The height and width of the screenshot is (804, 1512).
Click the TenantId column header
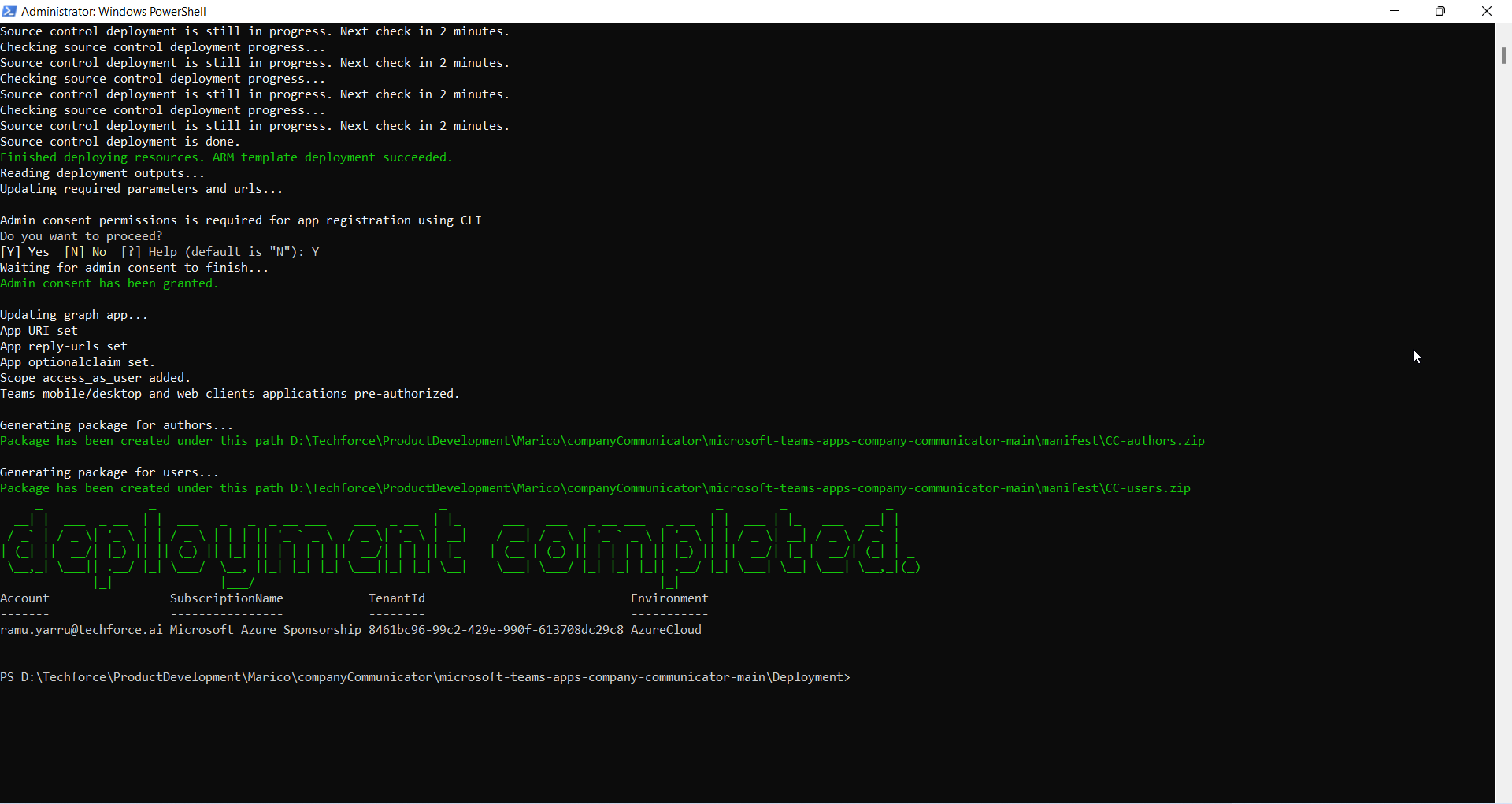coord(397,598)
